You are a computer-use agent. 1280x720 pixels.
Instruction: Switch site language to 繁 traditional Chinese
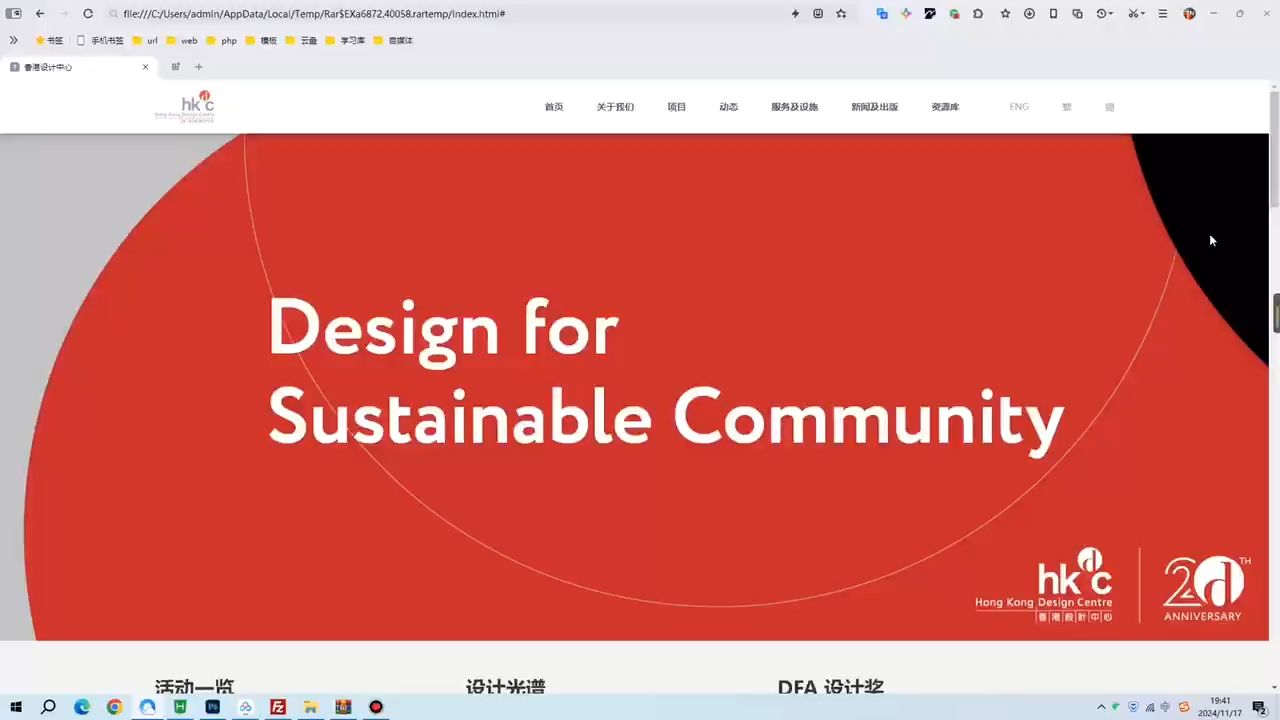point(1067,107)
